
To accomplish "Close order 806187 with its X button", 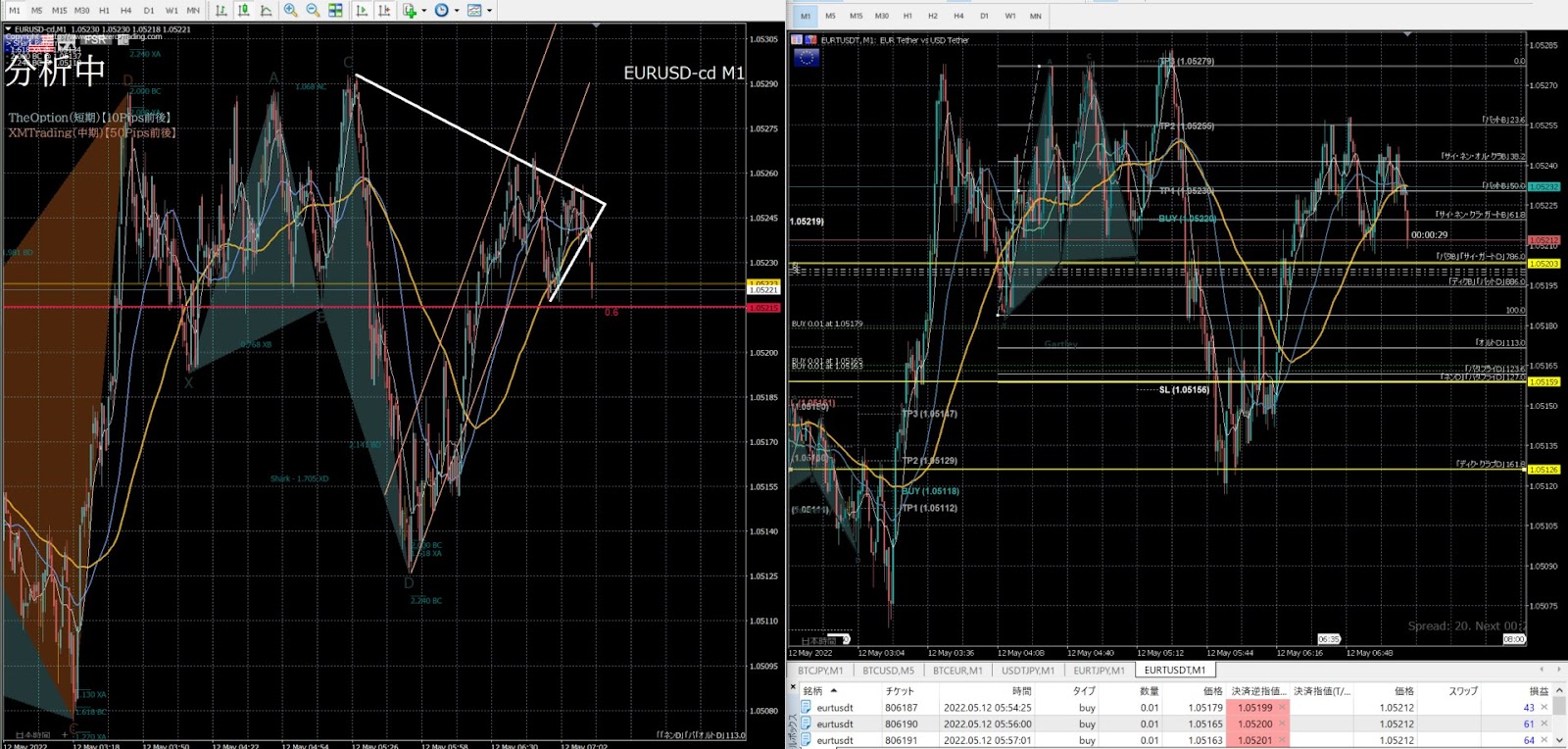I will pos(1544,707).
